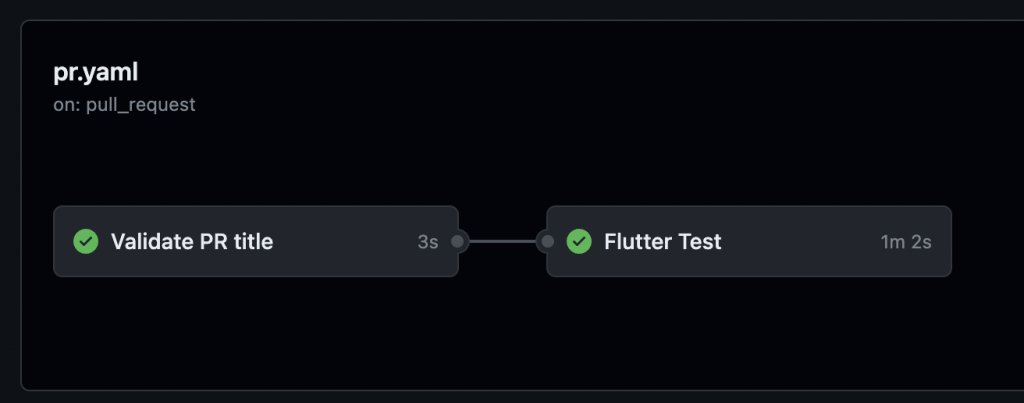Viewport: 1024px width, 403px height.
Task: Click the output connector dot of Validate PR title
Action: click(x=458, y=241)
